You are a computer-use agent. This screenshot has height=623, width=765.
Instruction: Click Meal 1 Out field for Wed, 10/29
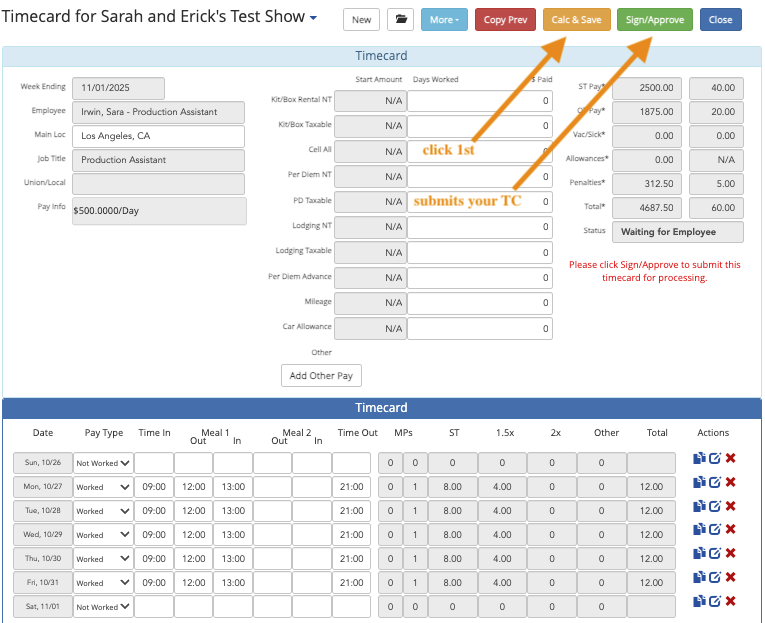click(x=193, y=535)
